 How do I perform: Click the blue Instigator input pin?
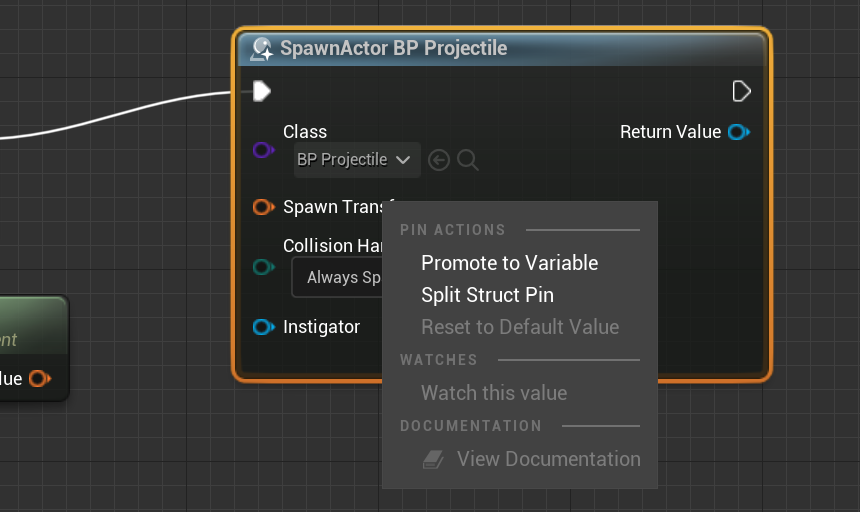263,327
